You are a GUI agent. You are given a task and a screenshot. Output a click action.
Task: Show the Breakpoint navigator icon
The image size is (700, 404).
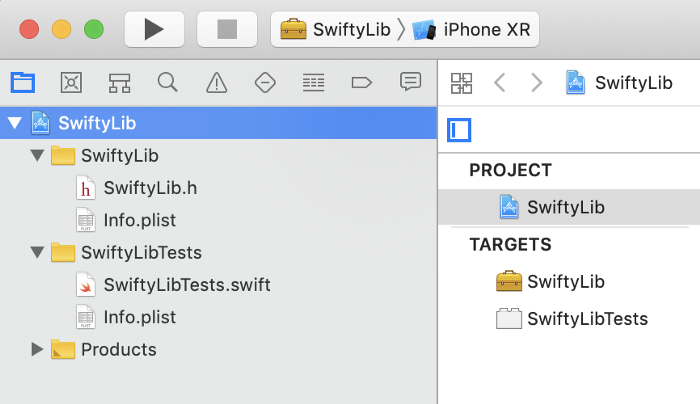point(362,82)
